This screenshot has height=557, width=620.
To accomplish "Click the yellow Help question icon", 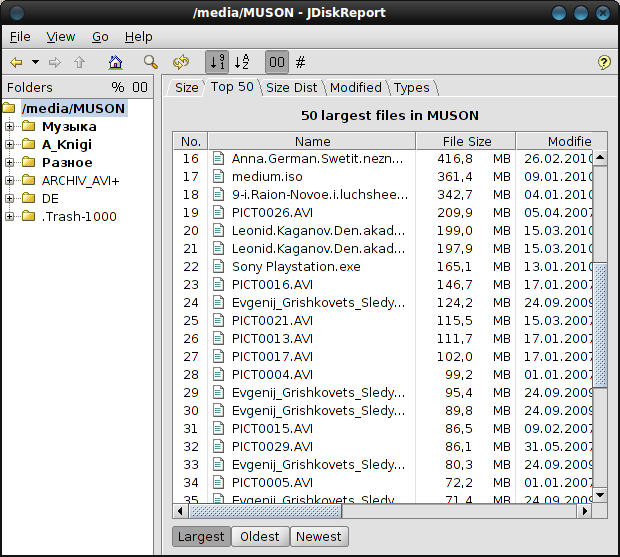I will click(x=604, y=62).
